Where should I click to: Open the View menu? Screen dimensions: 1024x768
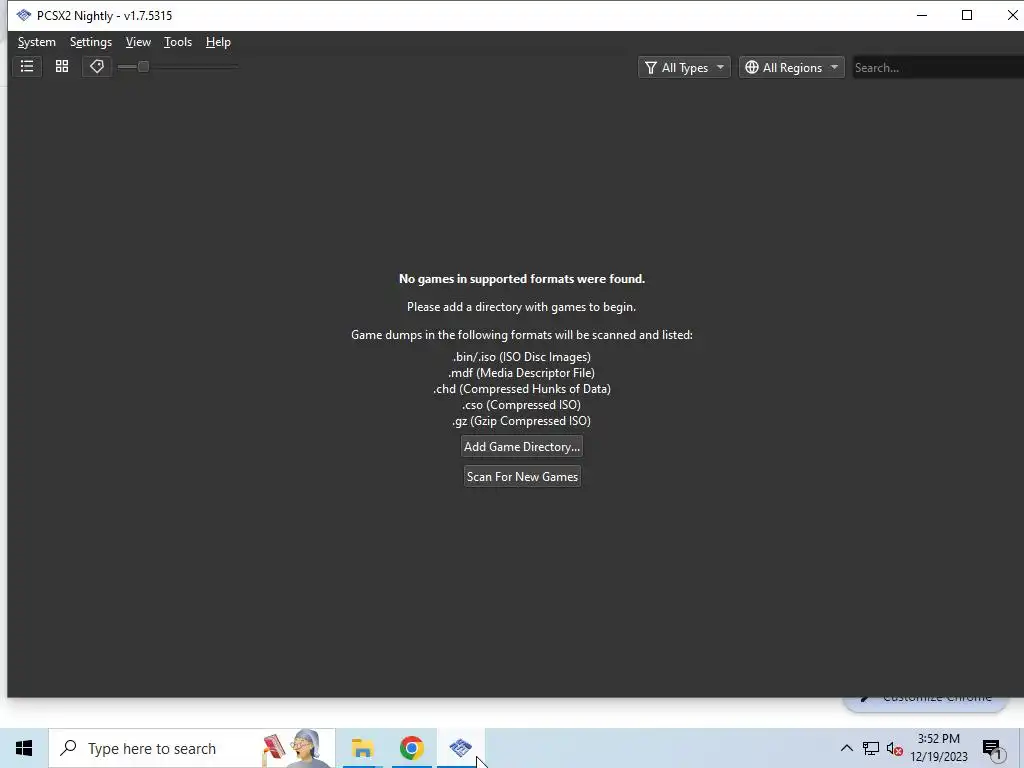138,42
